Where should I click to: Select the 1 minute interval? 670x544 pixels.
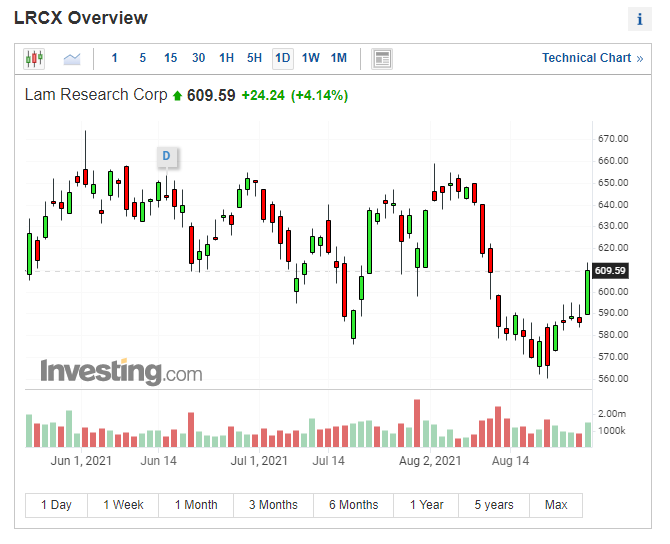coord(114,58)
